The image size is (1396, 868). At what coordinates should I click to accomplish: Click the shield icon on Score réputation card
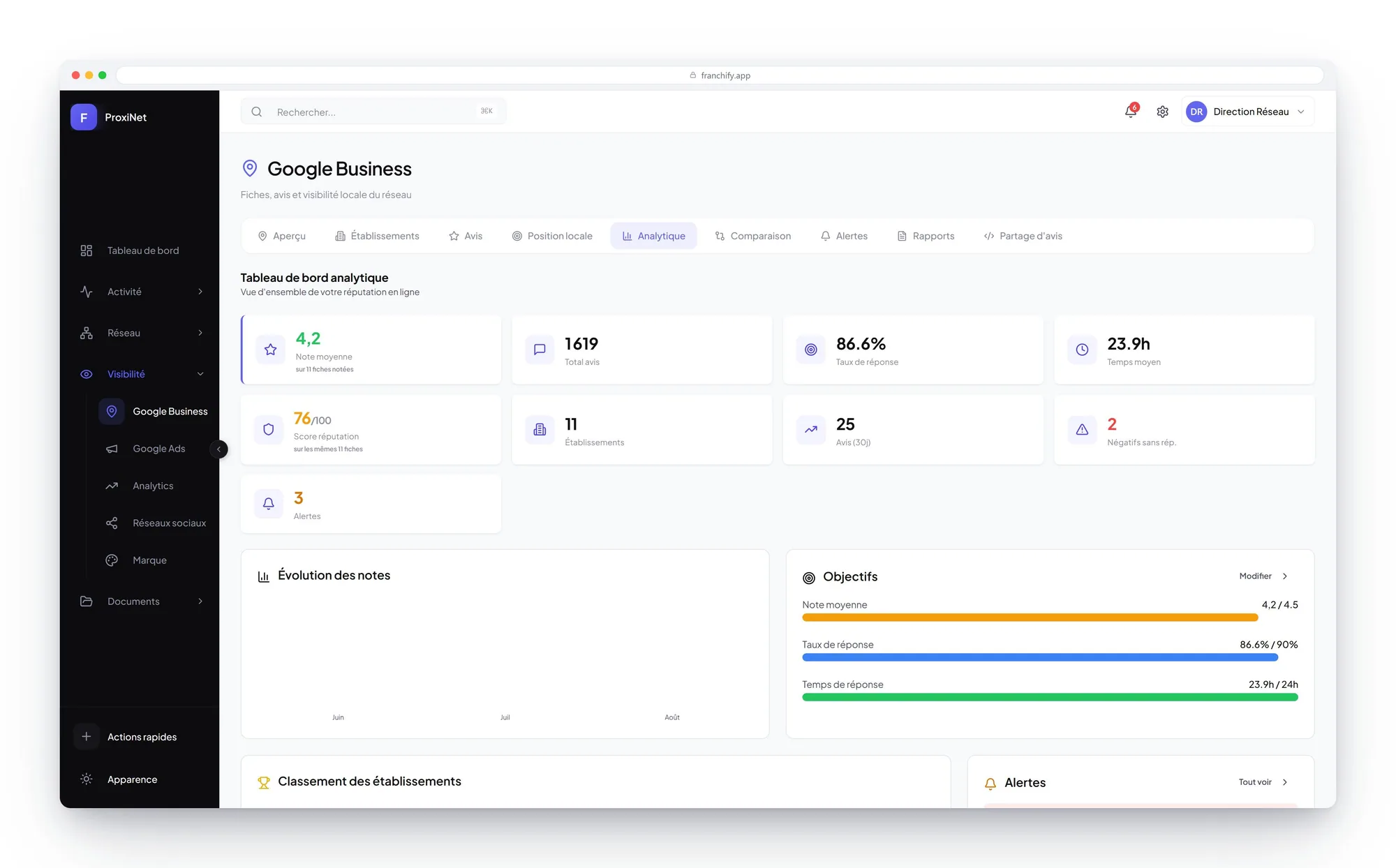coord(269,430)
